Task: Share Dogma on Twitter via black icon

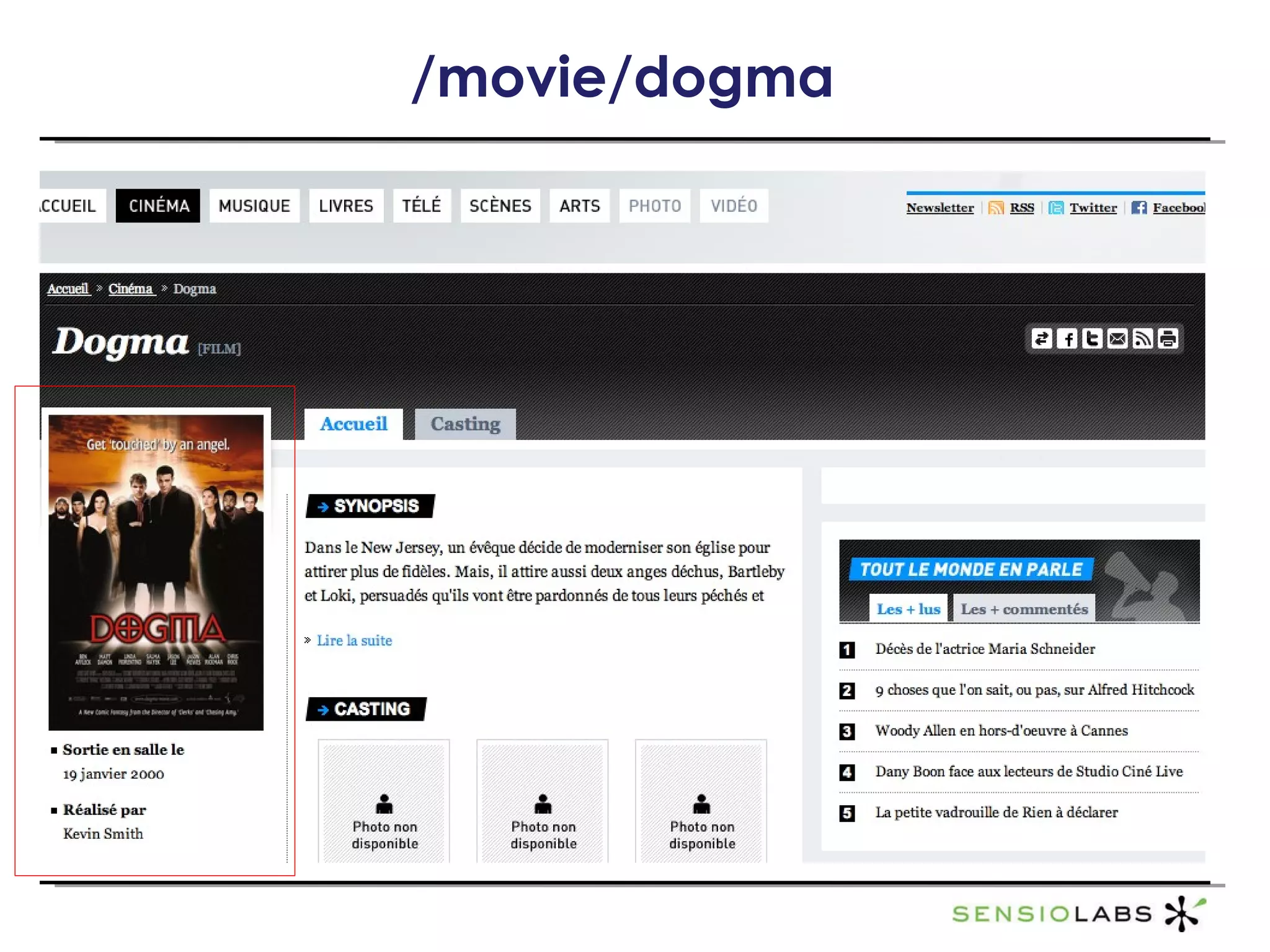Action: coord(1092,339)
